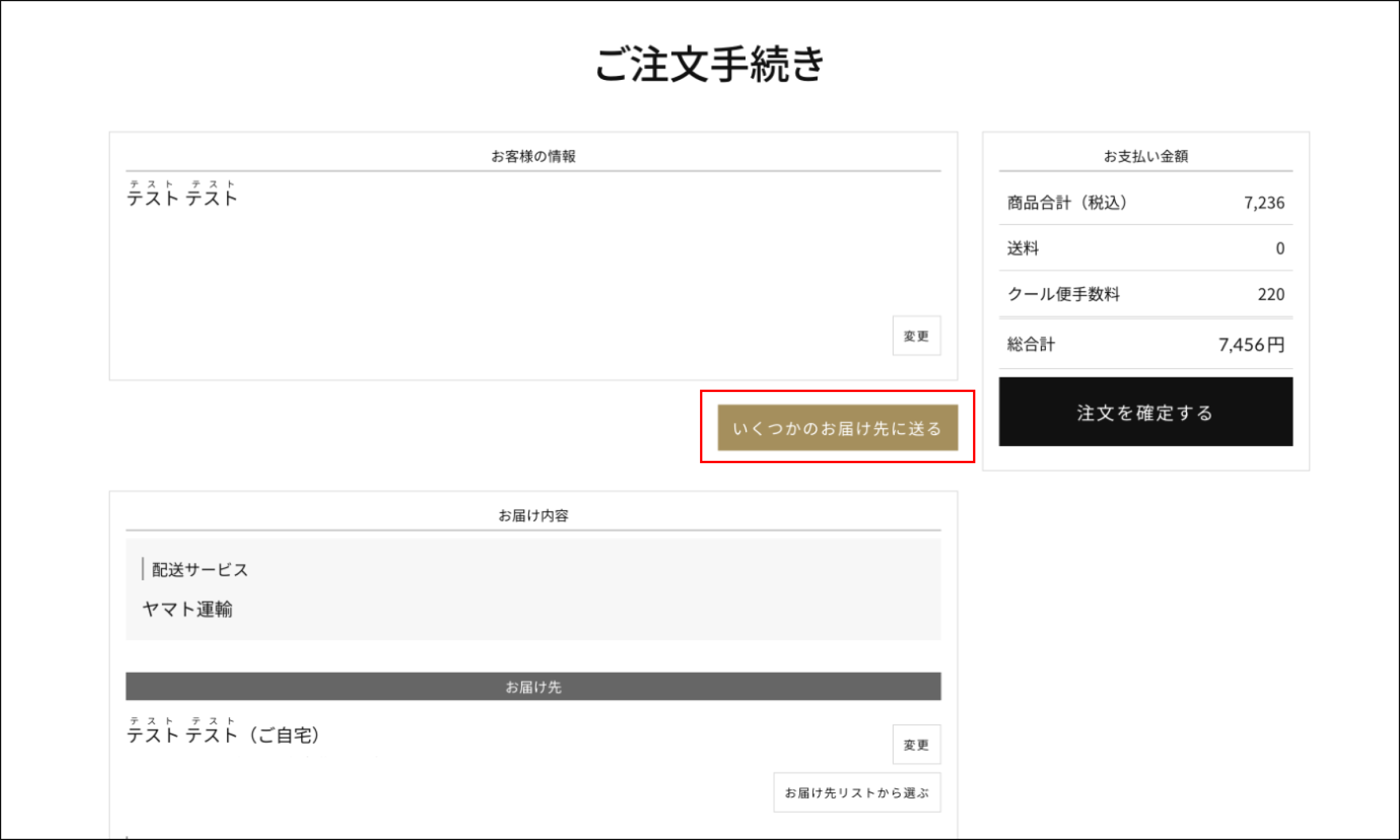
Task: Click the お支払い金額 panel header
Action: [x=1145, y=156]
